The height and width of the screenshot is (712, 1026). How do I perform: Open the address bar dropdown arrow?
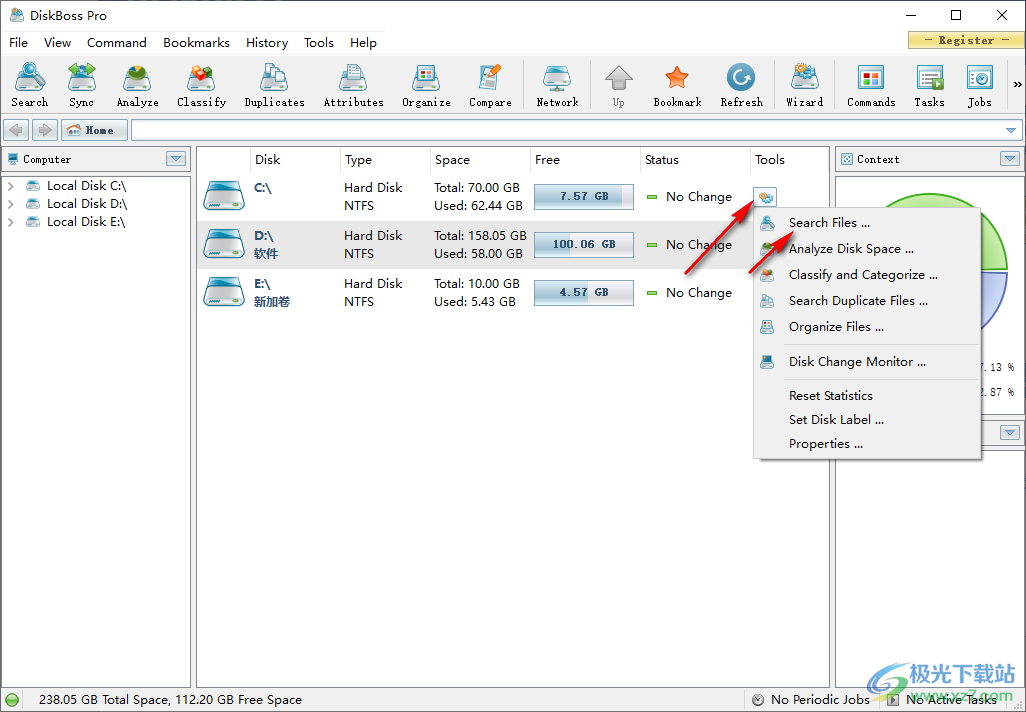1012,130
